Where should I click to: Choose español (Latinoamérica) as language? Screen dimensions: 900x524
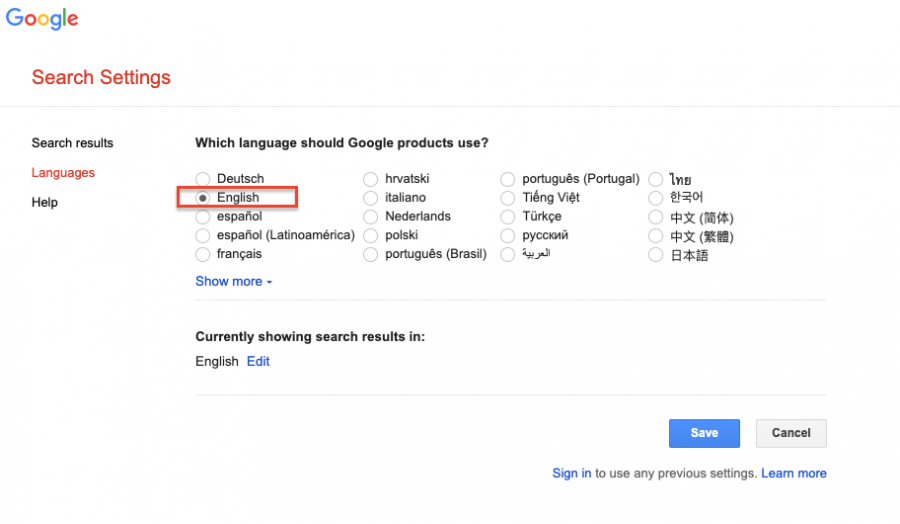(203, 235)
